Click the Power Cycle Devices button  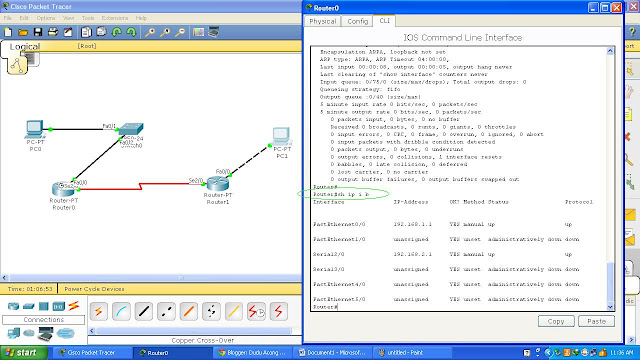pyautogui.click(x=94, y=289)
